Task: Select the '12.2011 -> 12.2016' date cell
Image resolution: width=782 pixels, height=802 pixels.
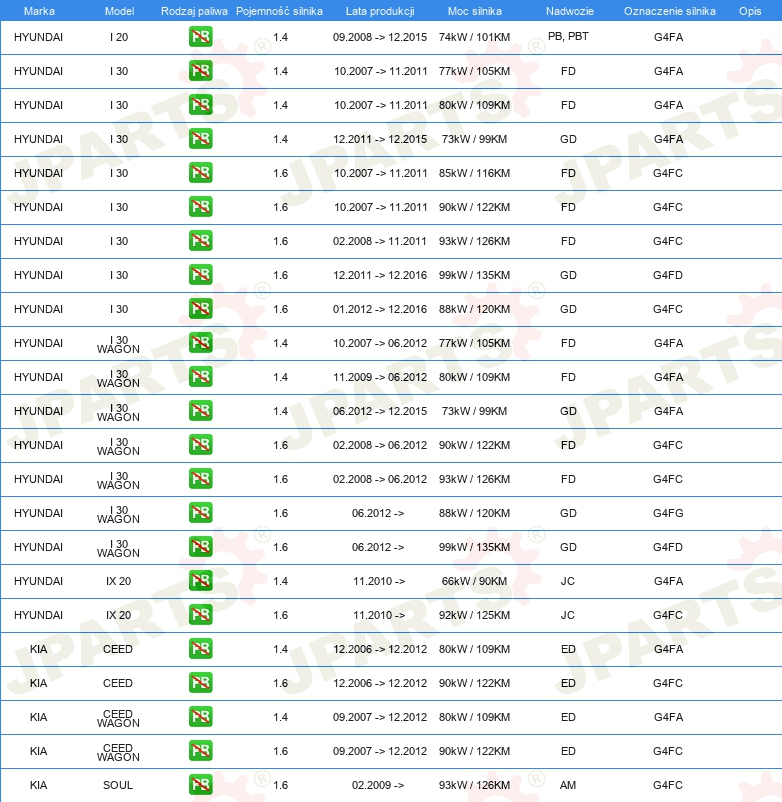Action: [x=379, y=275]
